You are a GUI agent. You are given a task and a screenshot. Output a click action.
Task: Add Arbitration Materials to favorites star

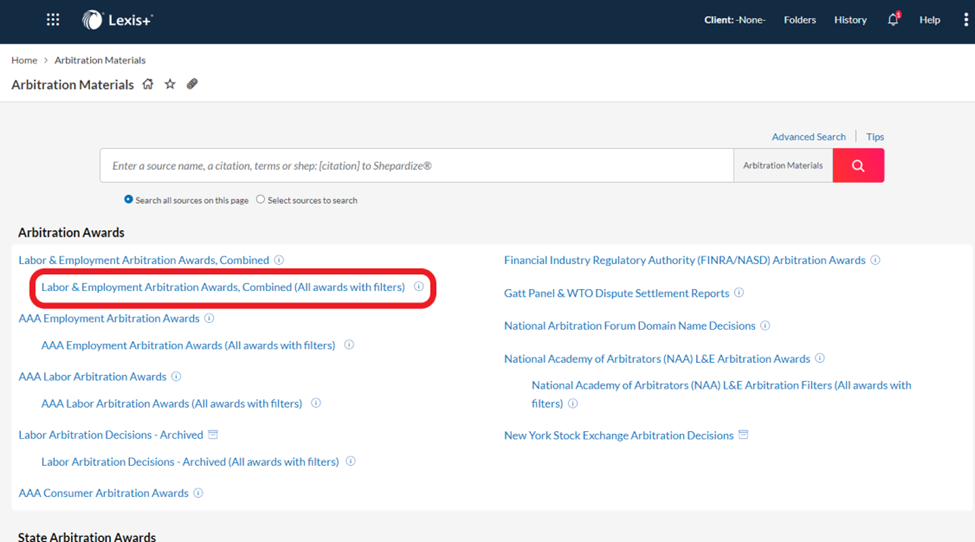click(170, 84)
